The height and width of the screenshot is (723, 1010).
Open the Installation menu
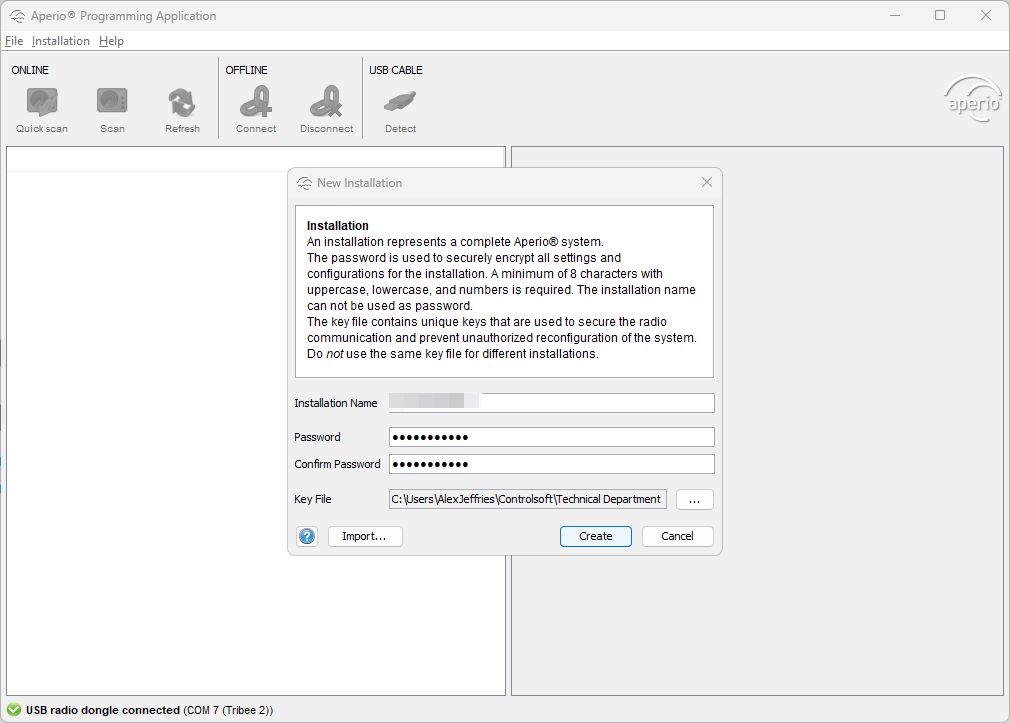pos(61,41)
